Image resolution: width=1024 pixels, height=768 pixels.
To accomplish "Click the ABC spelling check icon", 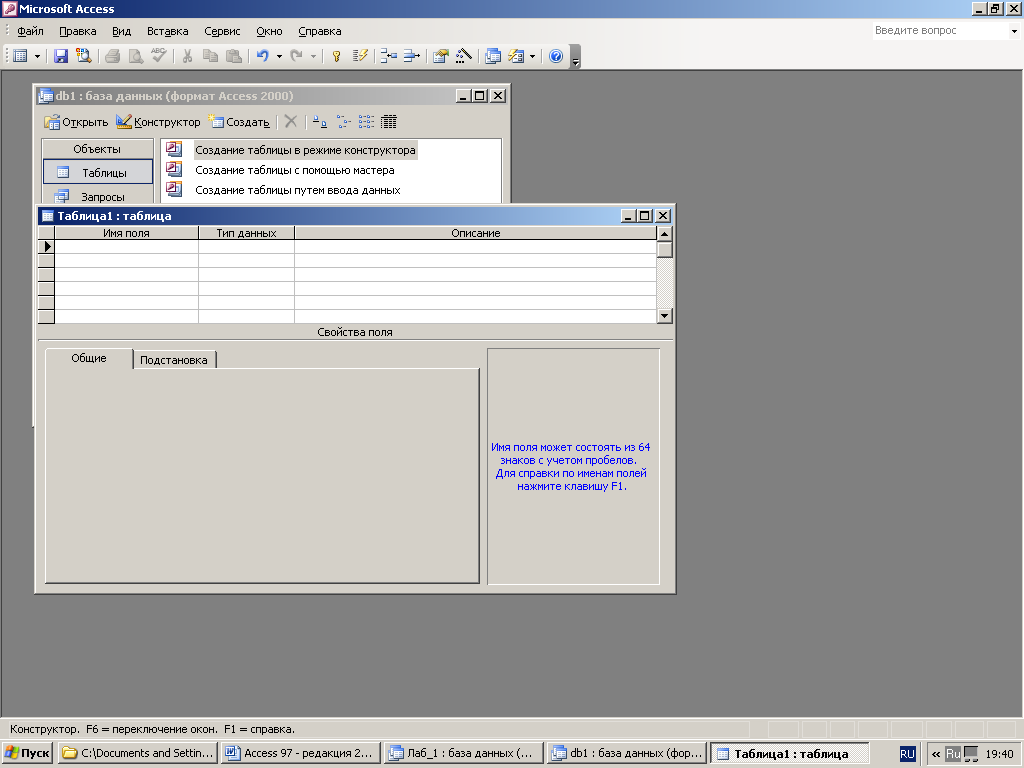I will pyautogui.click(x=159, y=56).
